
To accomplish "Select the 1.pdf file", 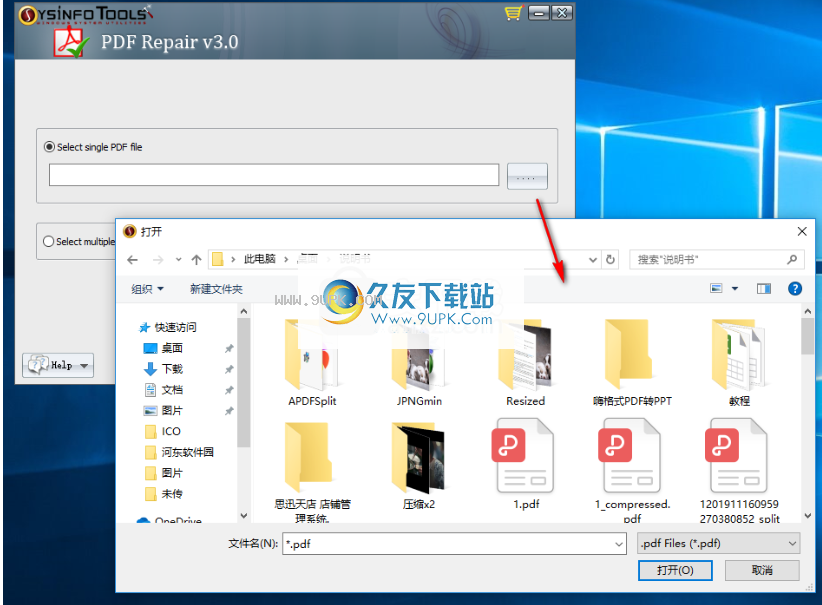I will coord(525,464).
